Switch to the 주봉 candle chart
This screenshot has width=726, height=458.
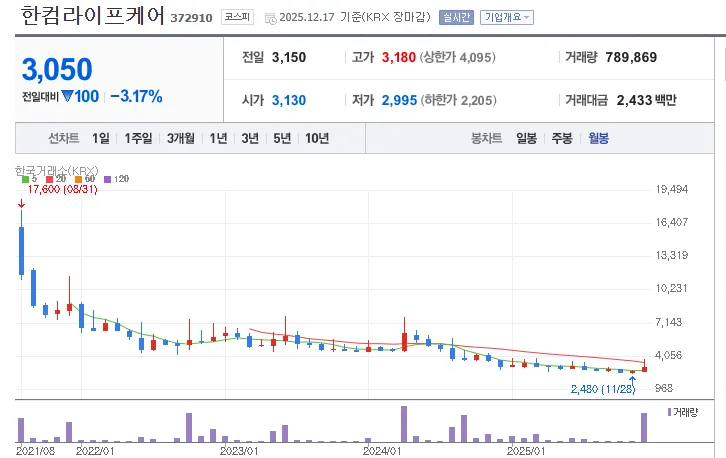point(562,138)
